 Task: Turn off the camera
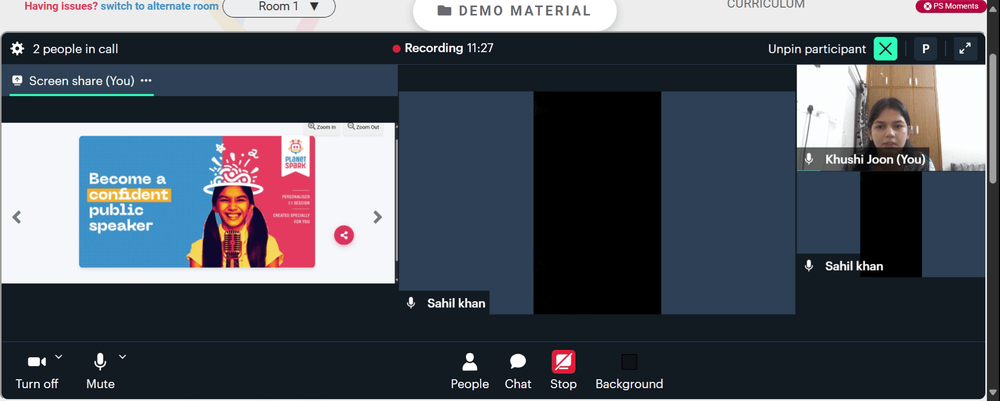(37, 371)
